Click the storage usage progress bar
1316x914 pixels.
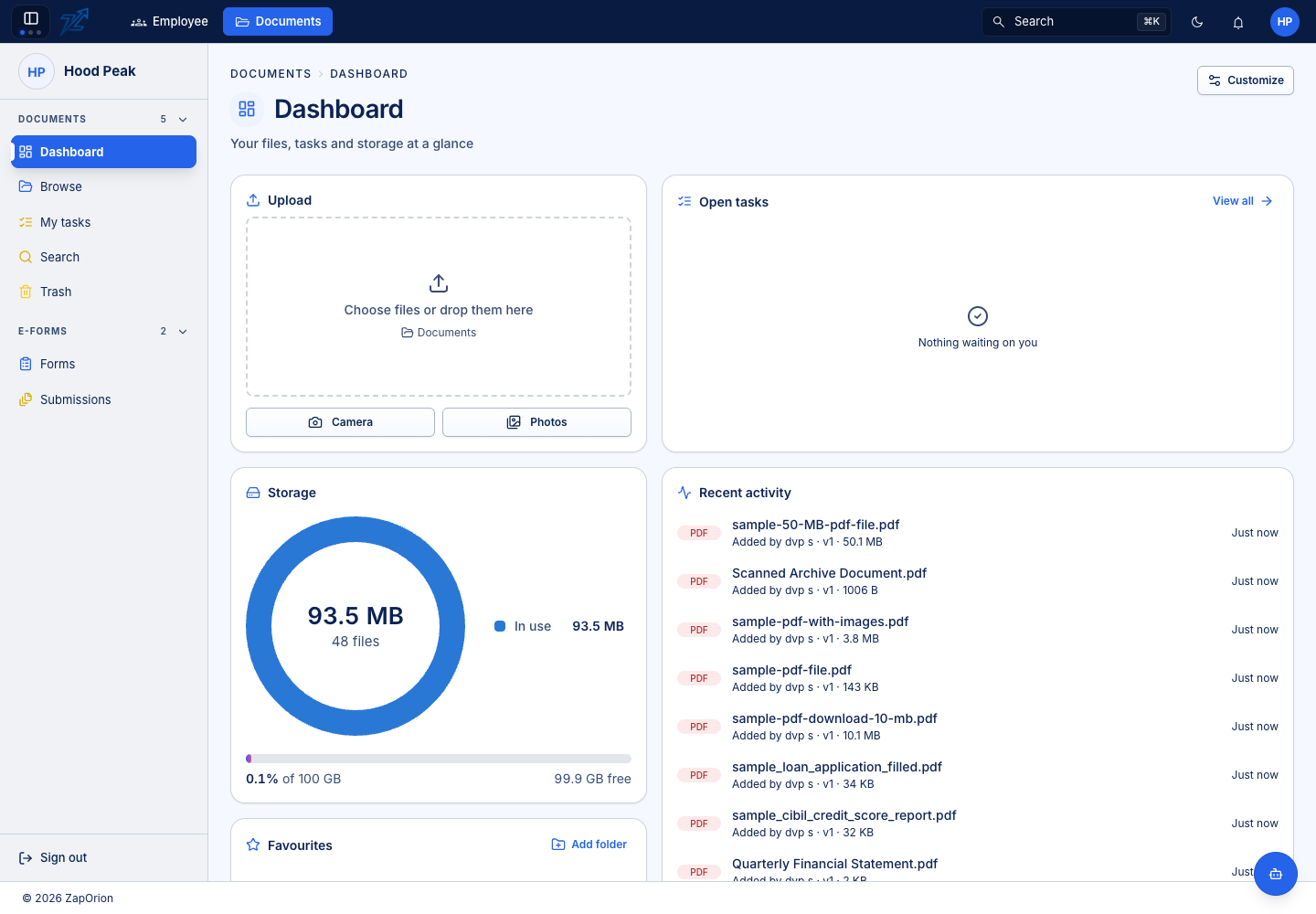[439, 759]
